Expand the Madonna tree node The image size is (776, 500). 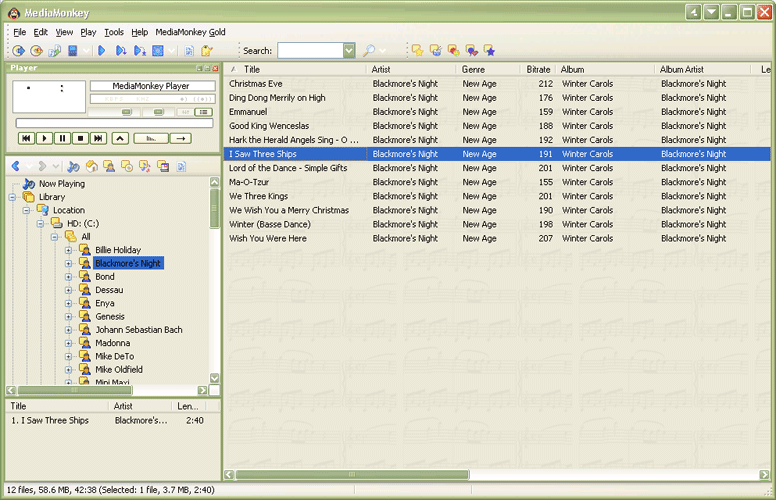coord(68,343)
